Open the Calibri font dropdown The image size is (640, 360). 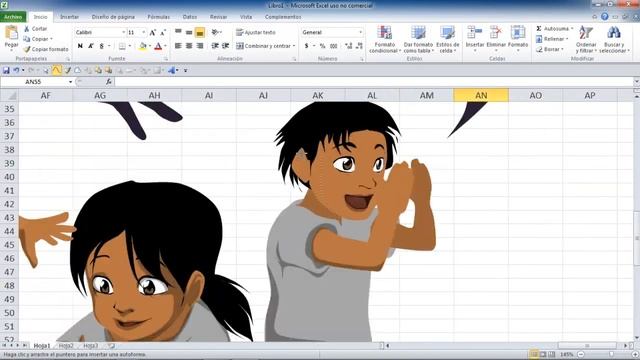click(123, 32)
